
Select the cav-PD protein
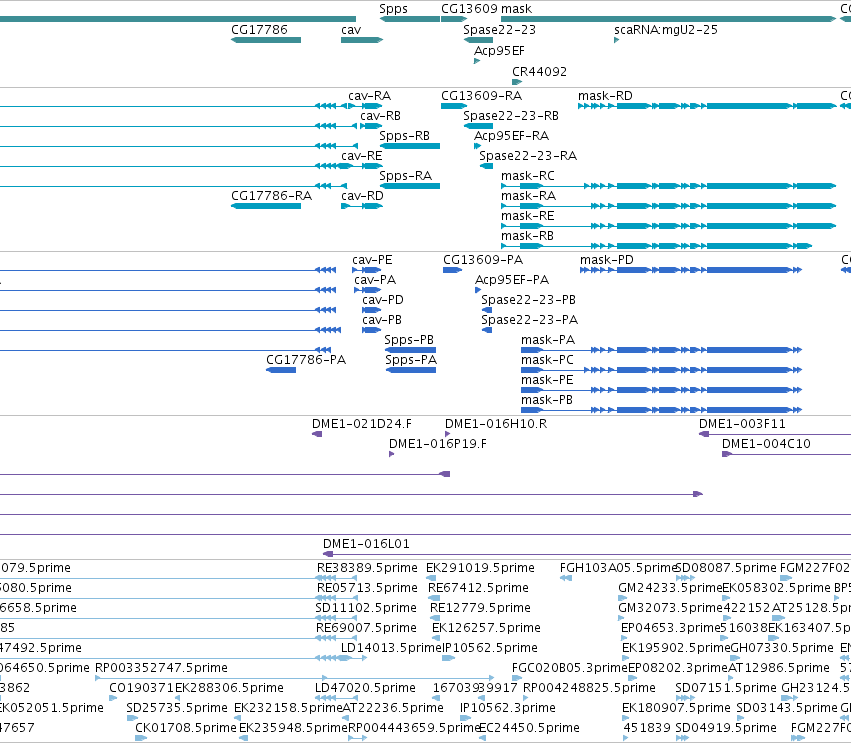[371, 310]
